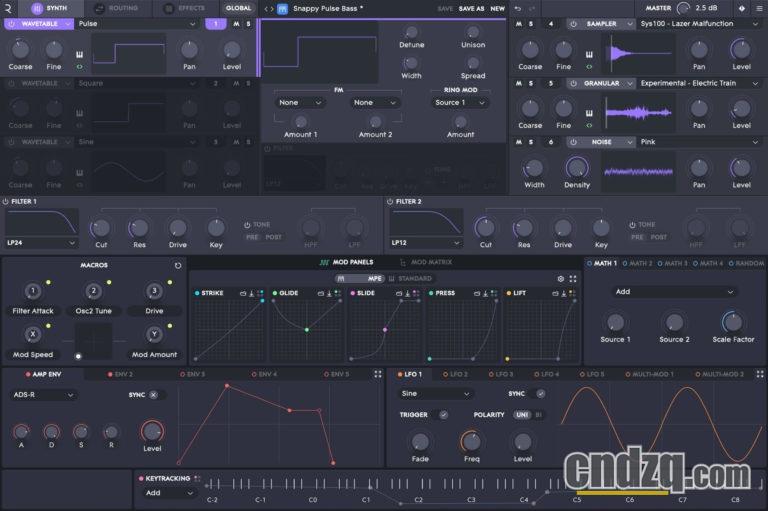Open Filter 2 LP12 type dropdown
Screen dimensions: 768x511
pos(426,243)
